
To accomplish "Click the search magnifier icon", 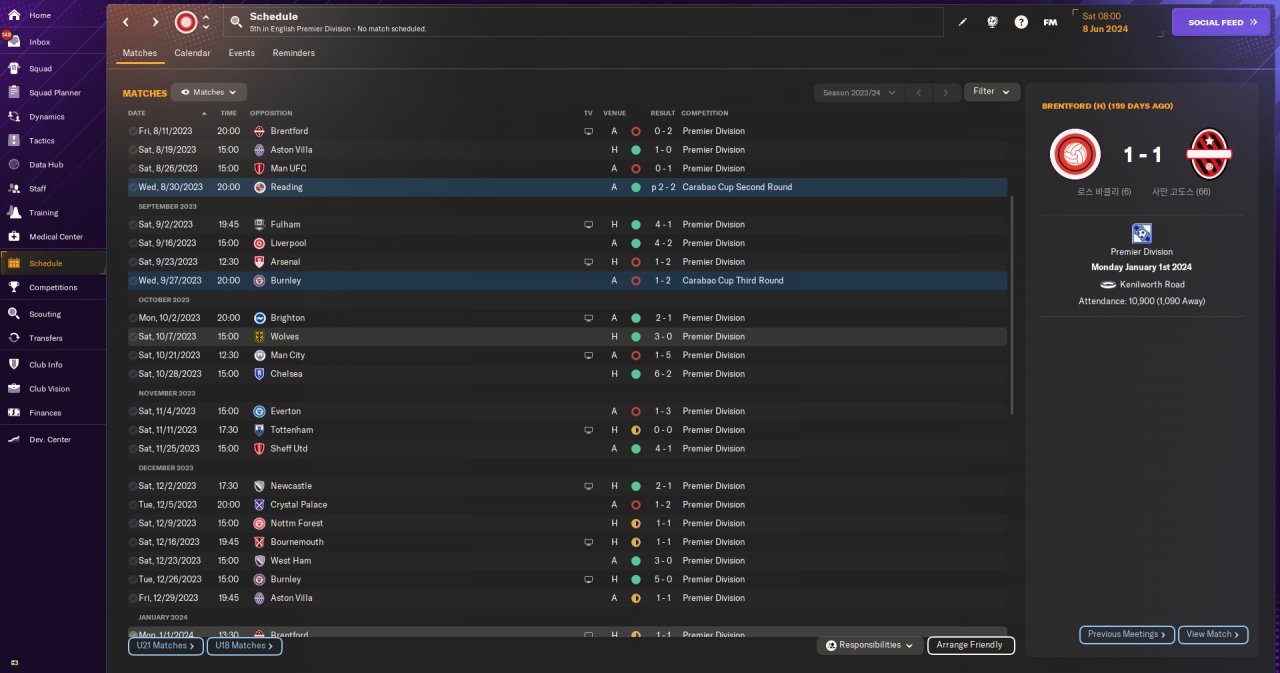I will (235, 21).
